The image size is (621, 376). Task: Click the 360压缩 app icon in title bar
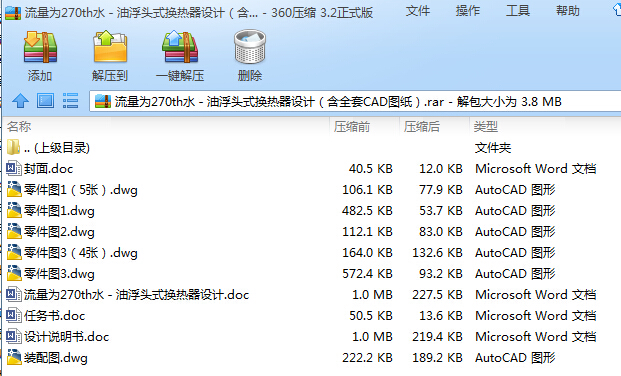click(13, 13)
